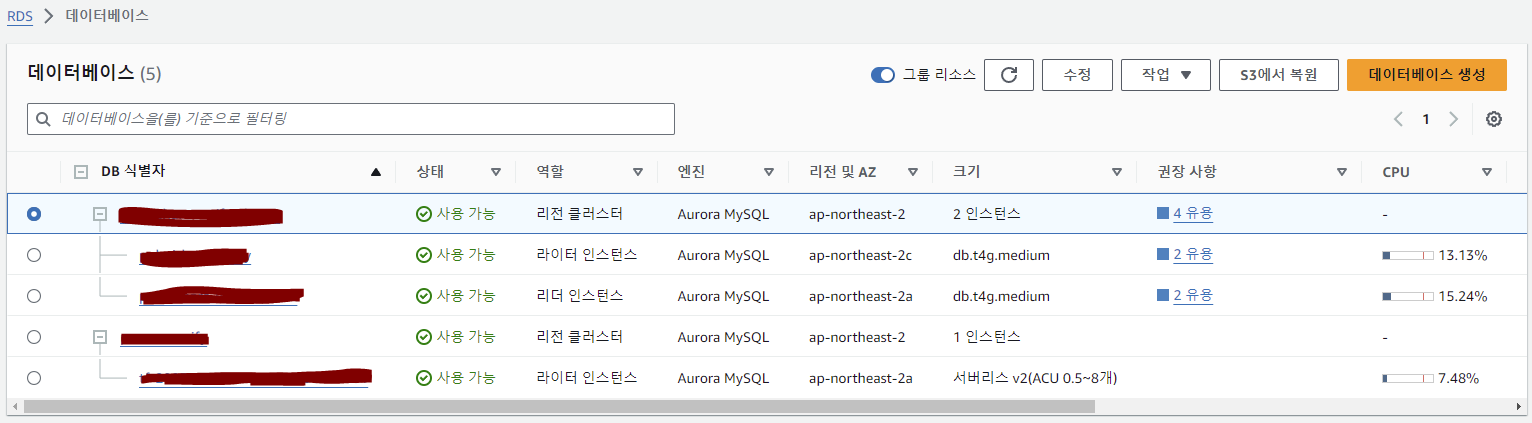
Task: Click the 13.13% CPU usage bar
Action: point(1407,256)
